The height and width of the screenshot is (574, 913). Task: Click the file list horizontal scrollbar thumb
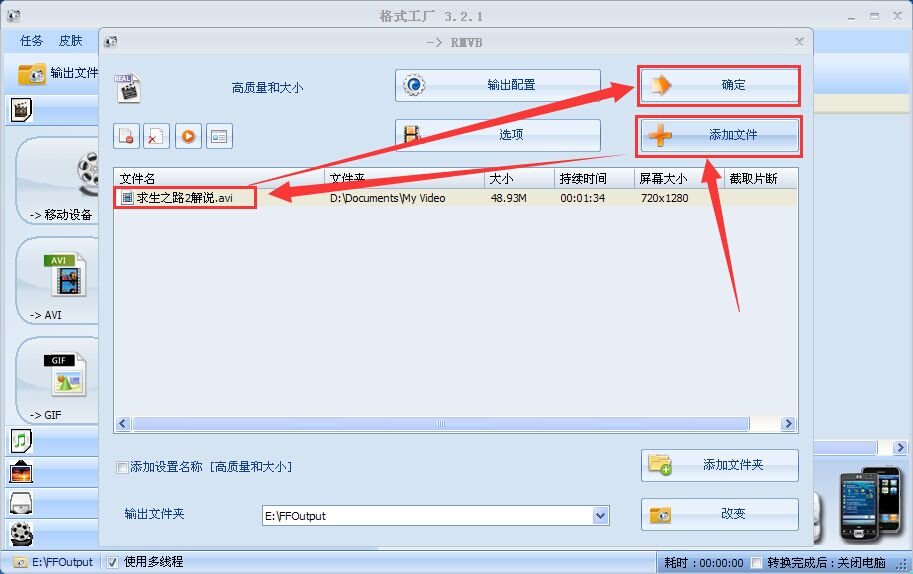click(x=441, y=423)
